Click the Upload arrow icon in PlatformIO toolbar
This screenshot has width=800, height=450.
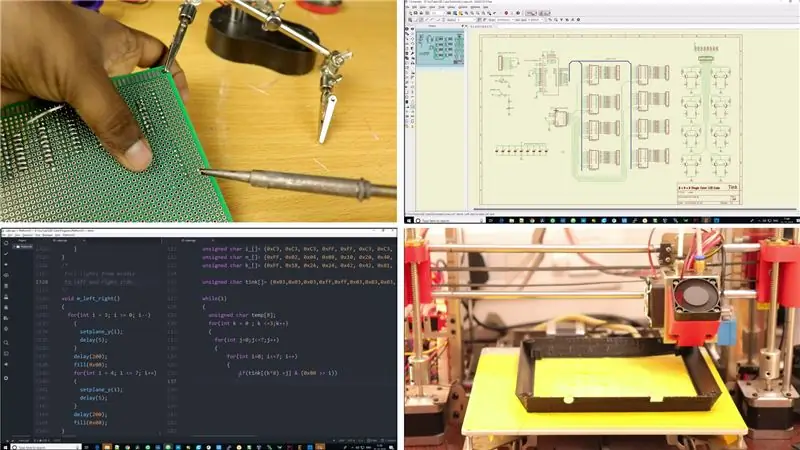pyautogui.click(x=6, y=264)
